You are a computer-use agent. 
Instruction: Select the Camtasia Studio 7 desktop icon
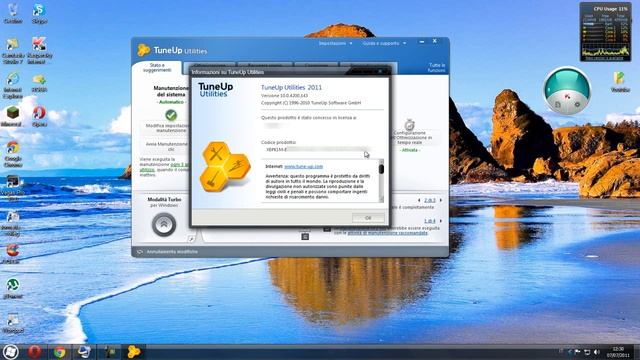[x=13, y=51]
